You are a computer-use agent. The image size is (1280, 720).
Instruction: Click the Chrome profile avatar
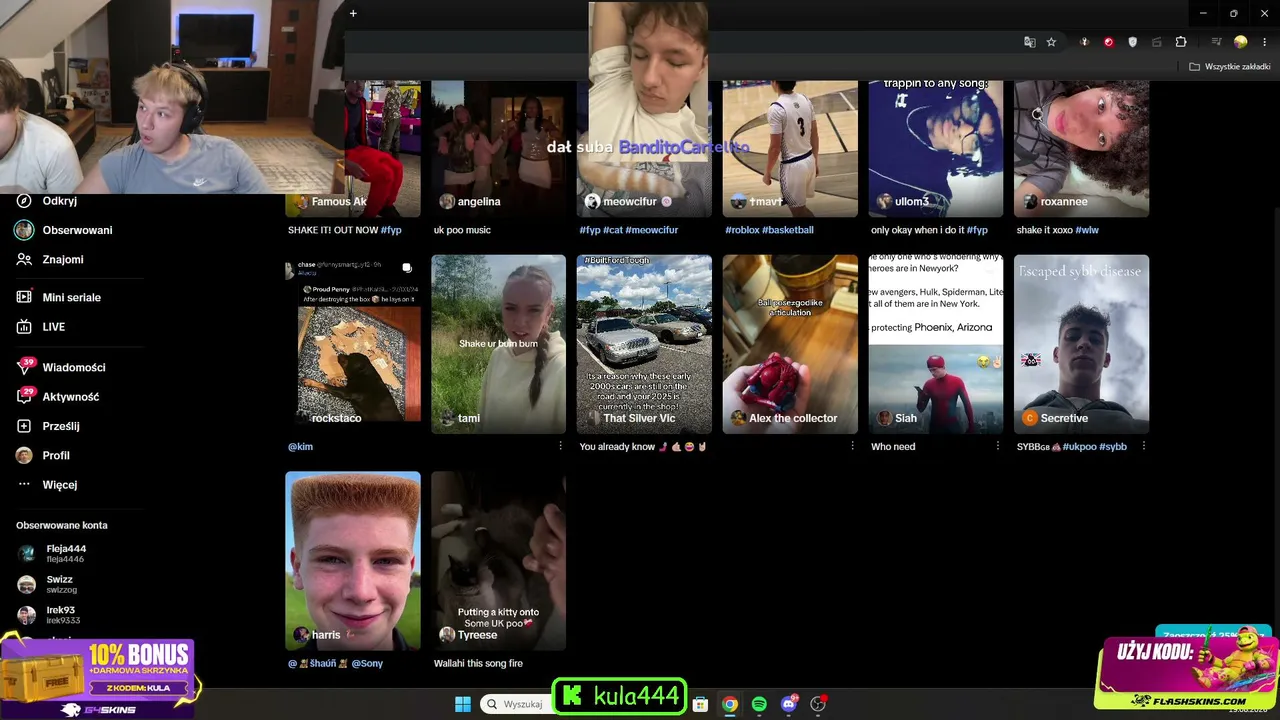pyautogui.click(x=1241, y=42)
